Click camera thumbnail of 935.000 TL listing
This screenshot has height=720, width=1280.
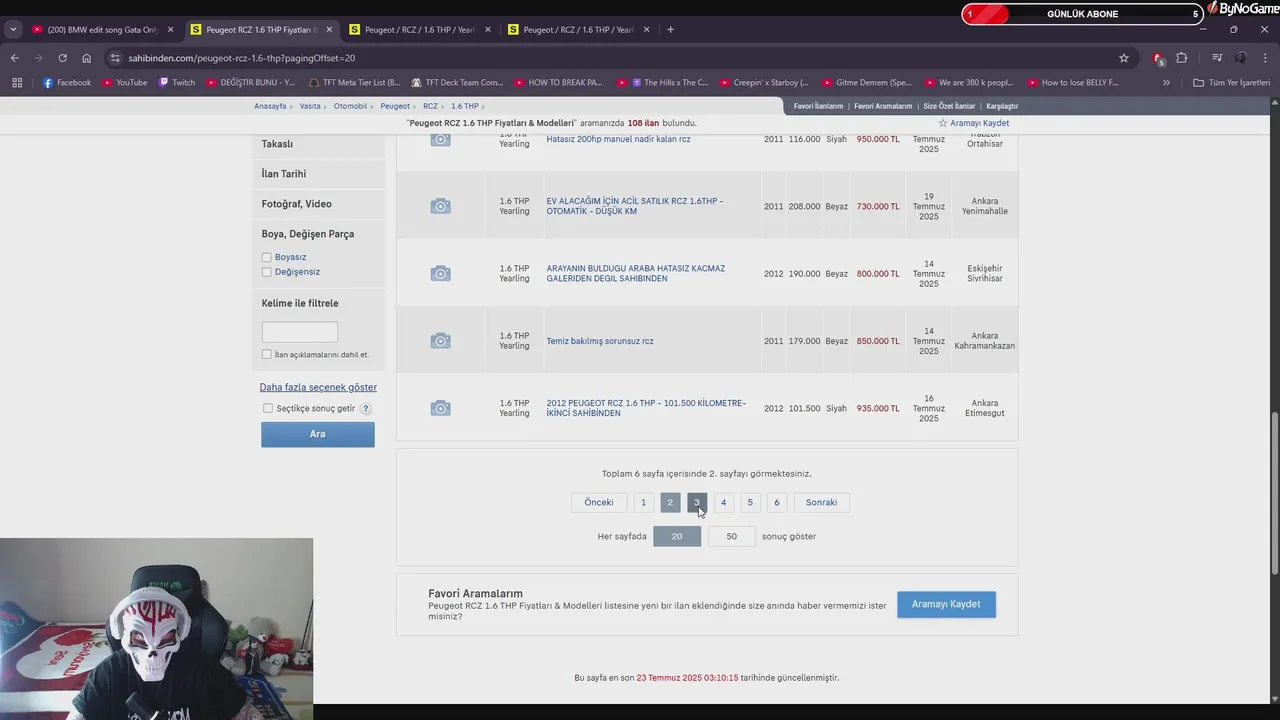pos(440,408)
